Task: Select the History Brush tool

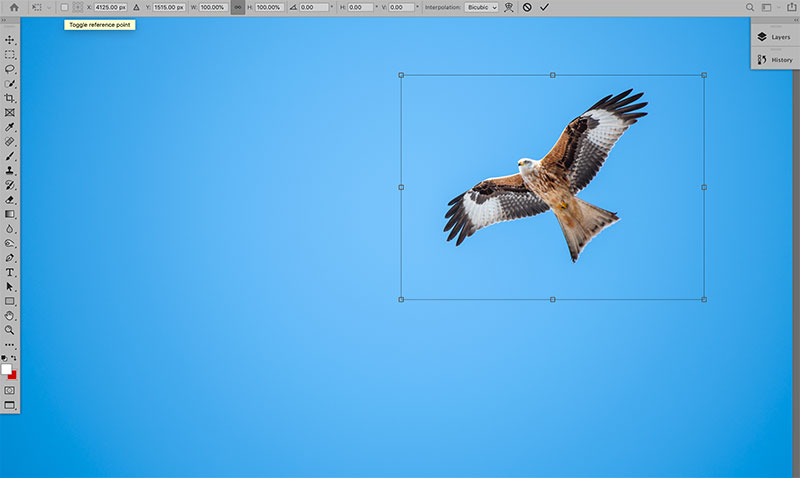Action: click(x=10, y=185)
